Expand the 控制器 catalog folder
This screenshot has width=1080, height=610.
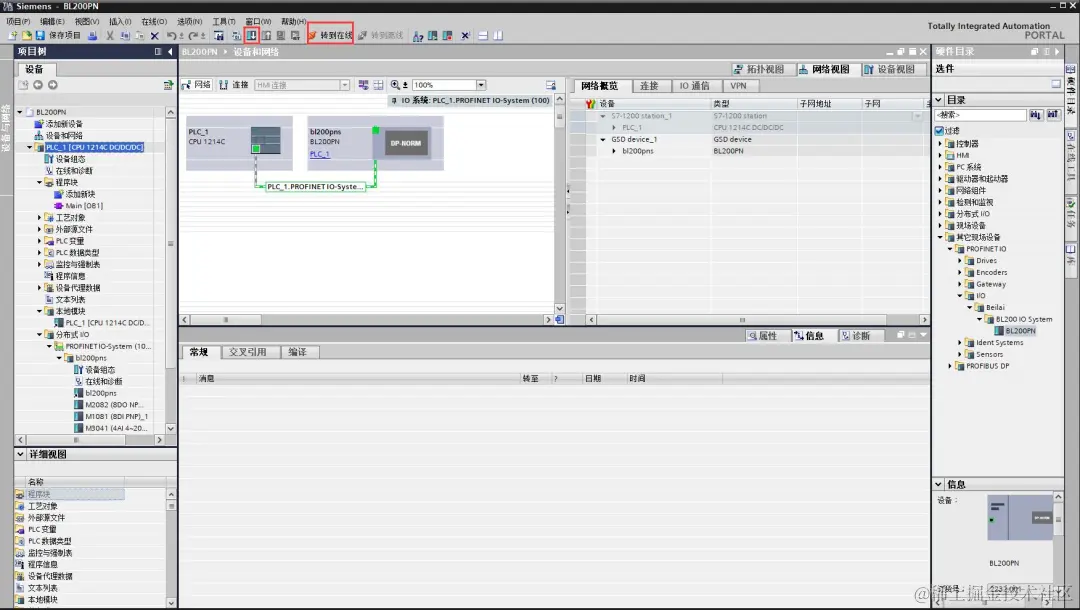coord(940,144)
